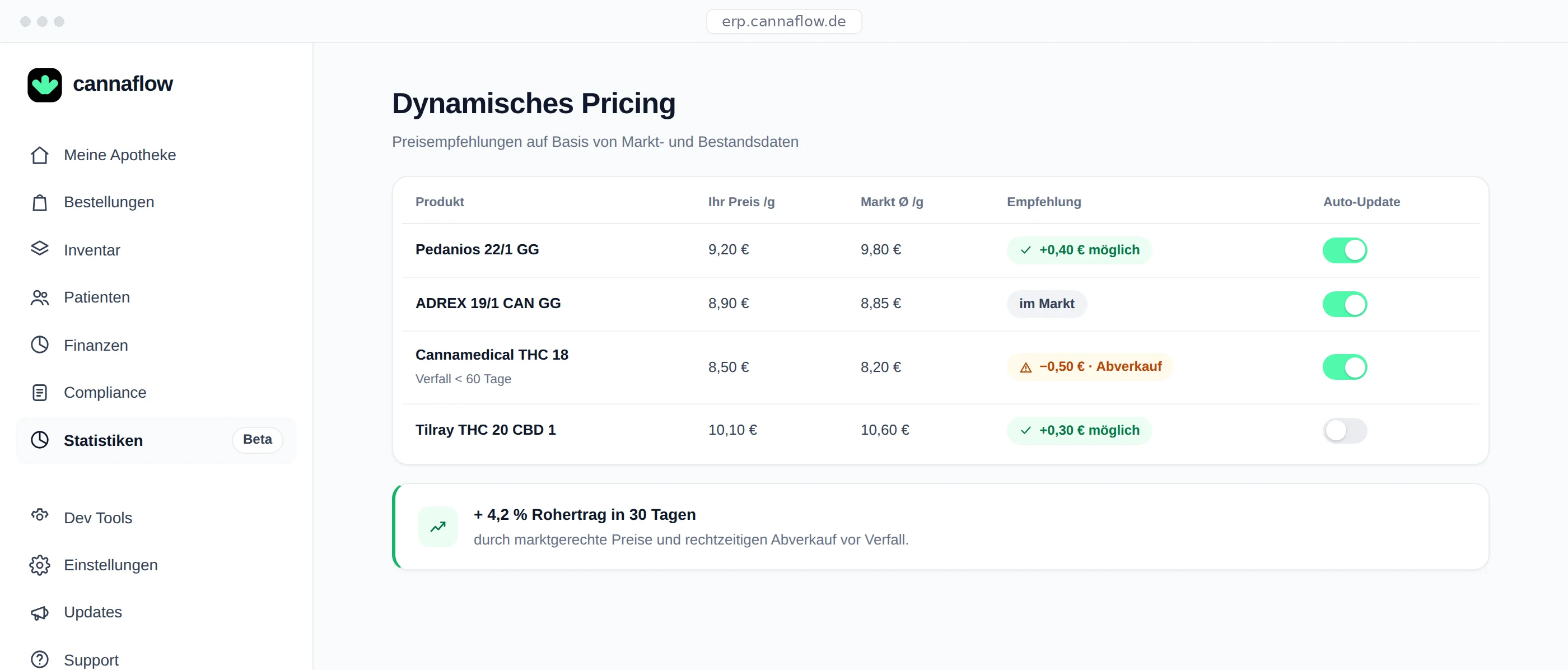Disable Auto-Update for Pedanios 22/1 GG
This screenshot has width=1568, height=670.
(1345, 250)
